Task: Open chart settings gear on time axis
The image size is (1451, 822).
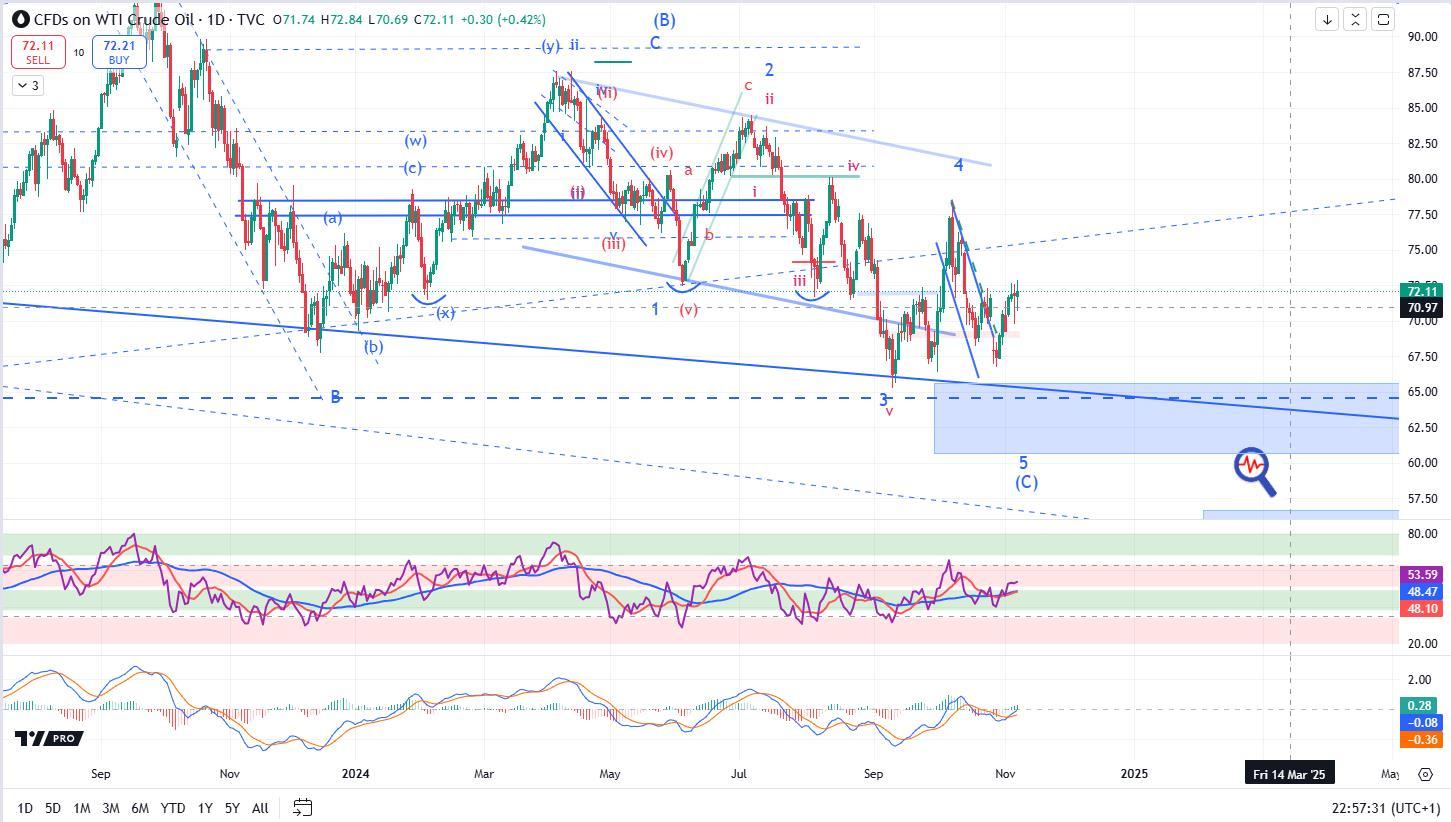Action: click(1425, 774)
